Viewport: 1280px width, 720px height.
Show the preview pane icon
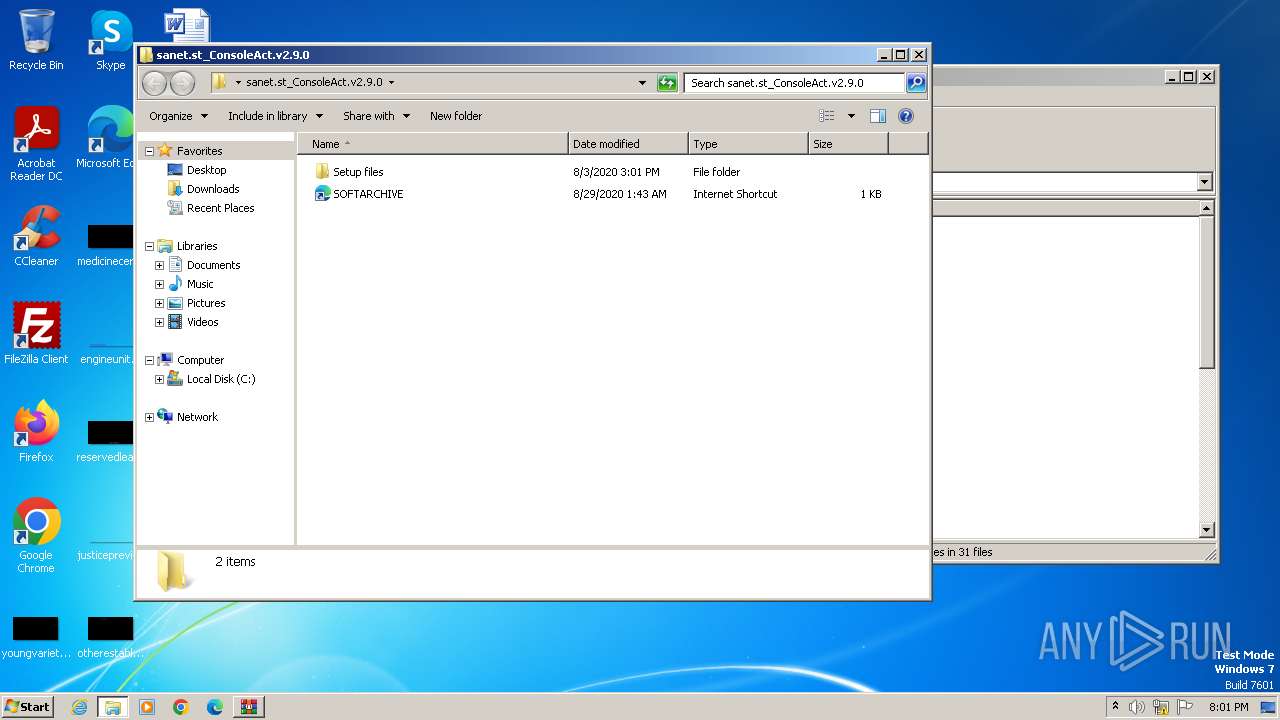[x=877, y=116]
